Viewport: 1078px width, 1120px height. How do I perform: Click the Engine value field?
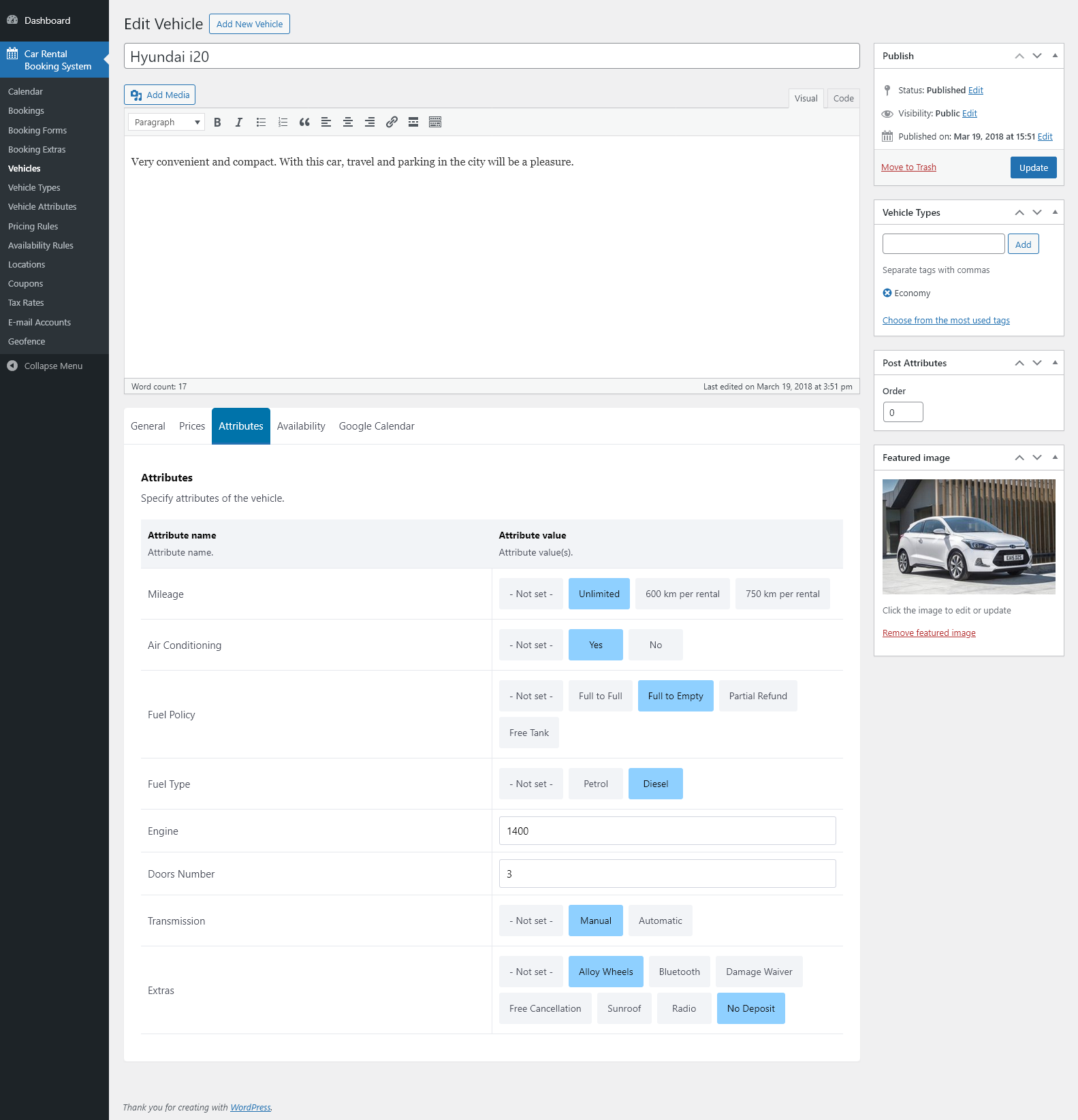[x=667, y=831]
